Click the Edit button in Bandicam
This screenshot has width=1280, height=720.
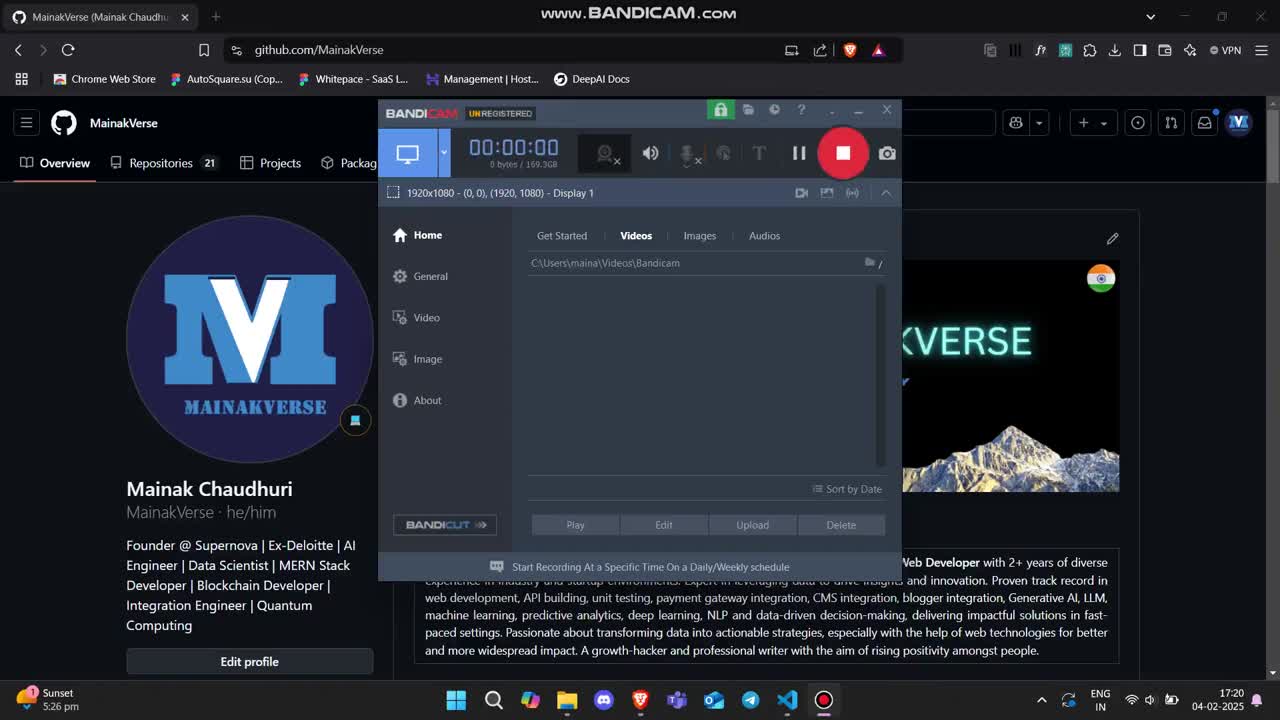point(663,525)
